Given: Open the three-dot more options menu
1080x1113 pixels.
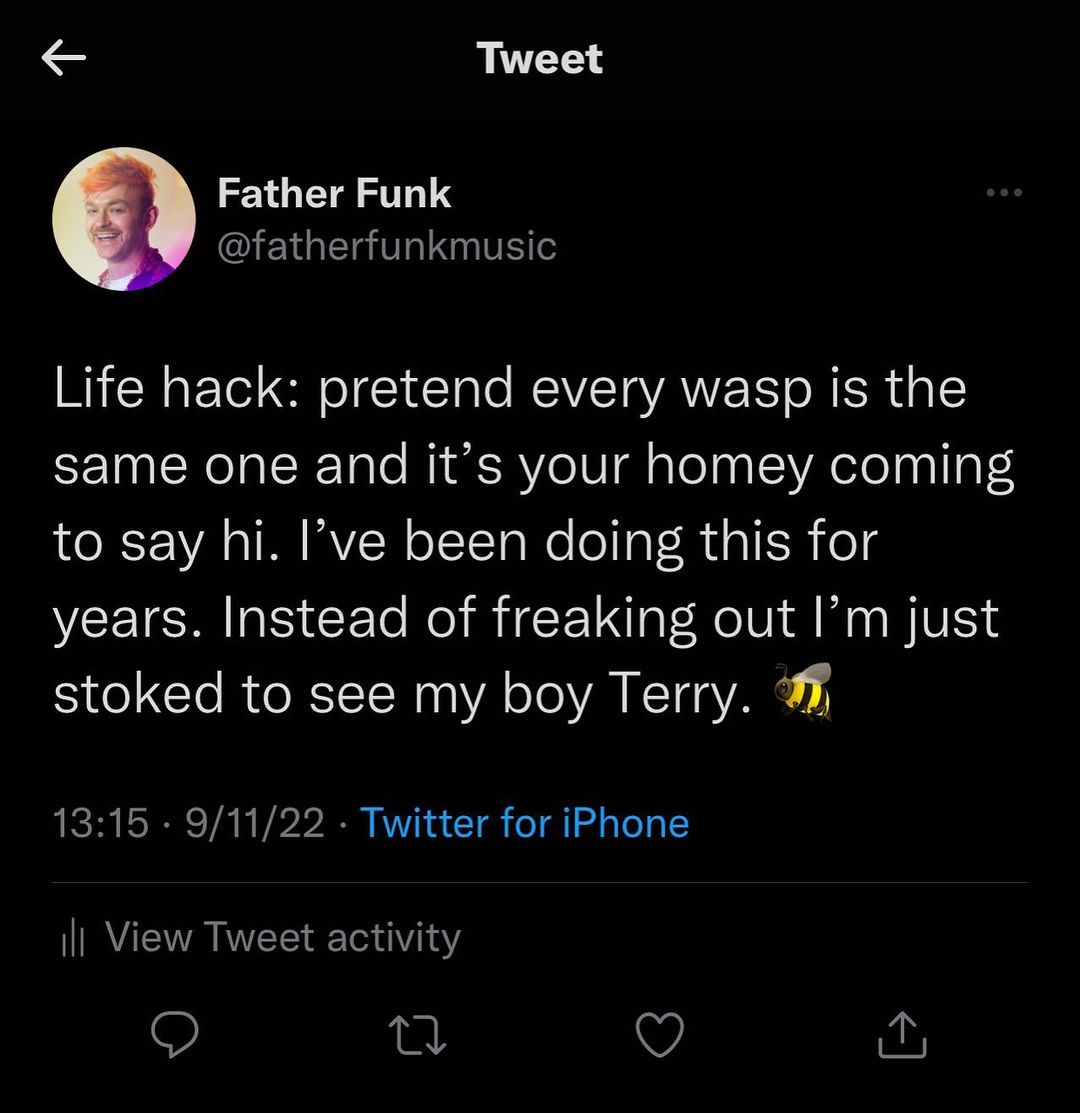Looking at the screenshot, I should pos(1004,193).
